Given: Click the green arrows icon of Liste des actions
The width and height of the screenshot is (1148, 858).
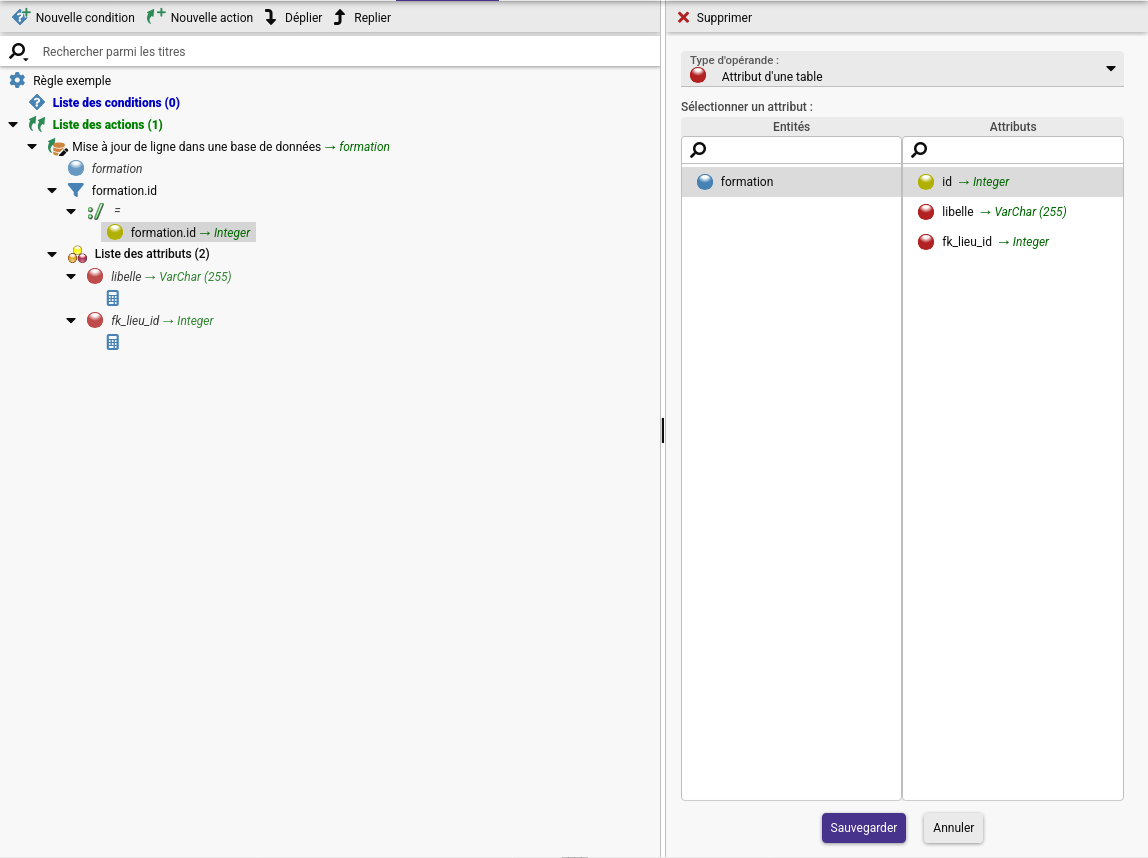Looking at the screenshot, I should 37,124.
